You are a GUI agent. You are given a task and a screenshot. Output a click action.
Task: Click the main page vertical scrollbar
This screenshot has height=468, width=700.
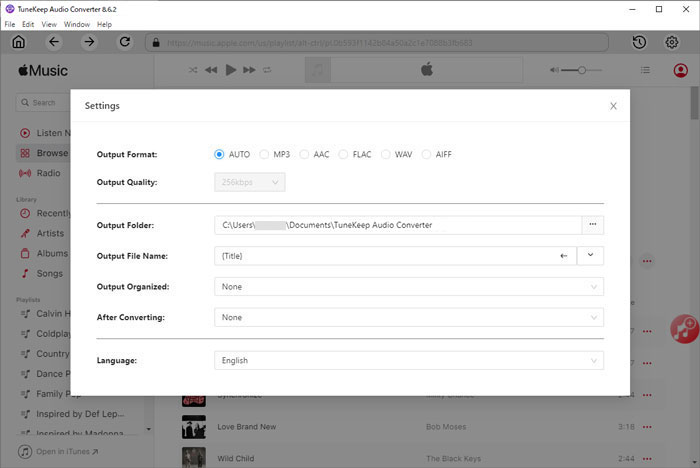point(695,103)
